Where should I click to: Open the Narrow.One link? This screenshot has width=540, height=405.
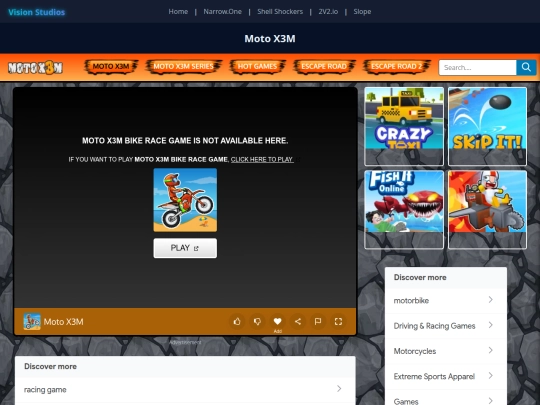click(222, 12)
